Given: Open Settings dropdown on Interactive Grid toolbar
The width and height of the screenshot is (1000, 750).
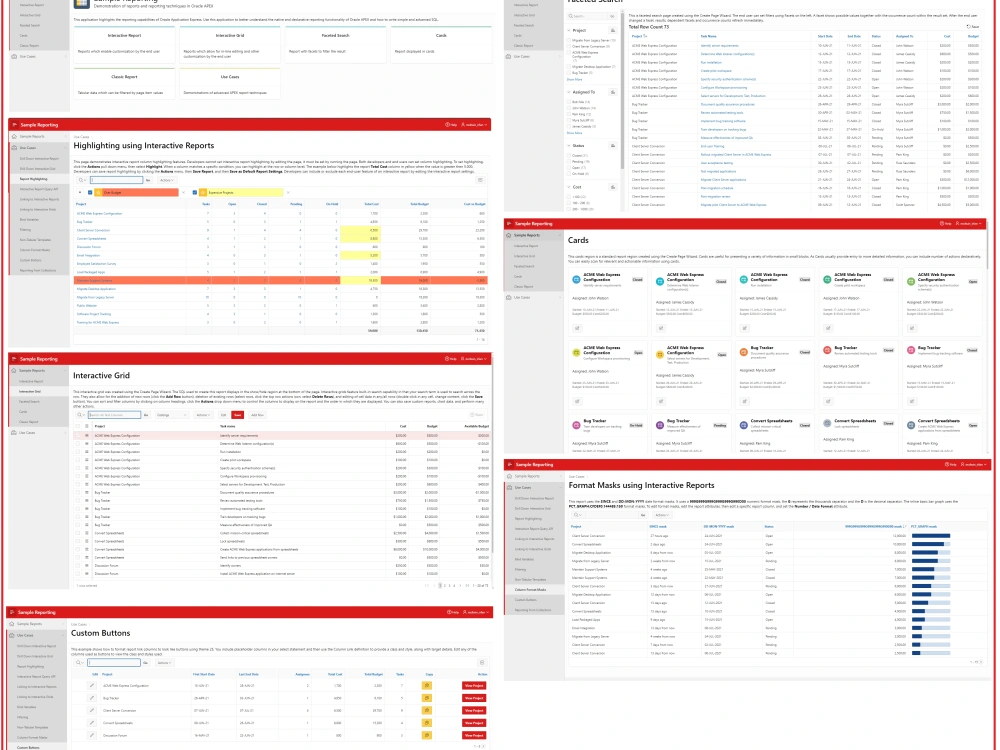Looking at the screenshot, I should pos(171,415).
